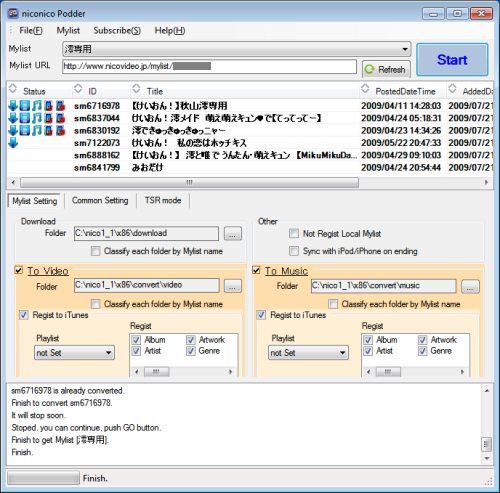Click the download arrow icon for sm6837044
Screen dimensions: 500x493
(13, 118)
